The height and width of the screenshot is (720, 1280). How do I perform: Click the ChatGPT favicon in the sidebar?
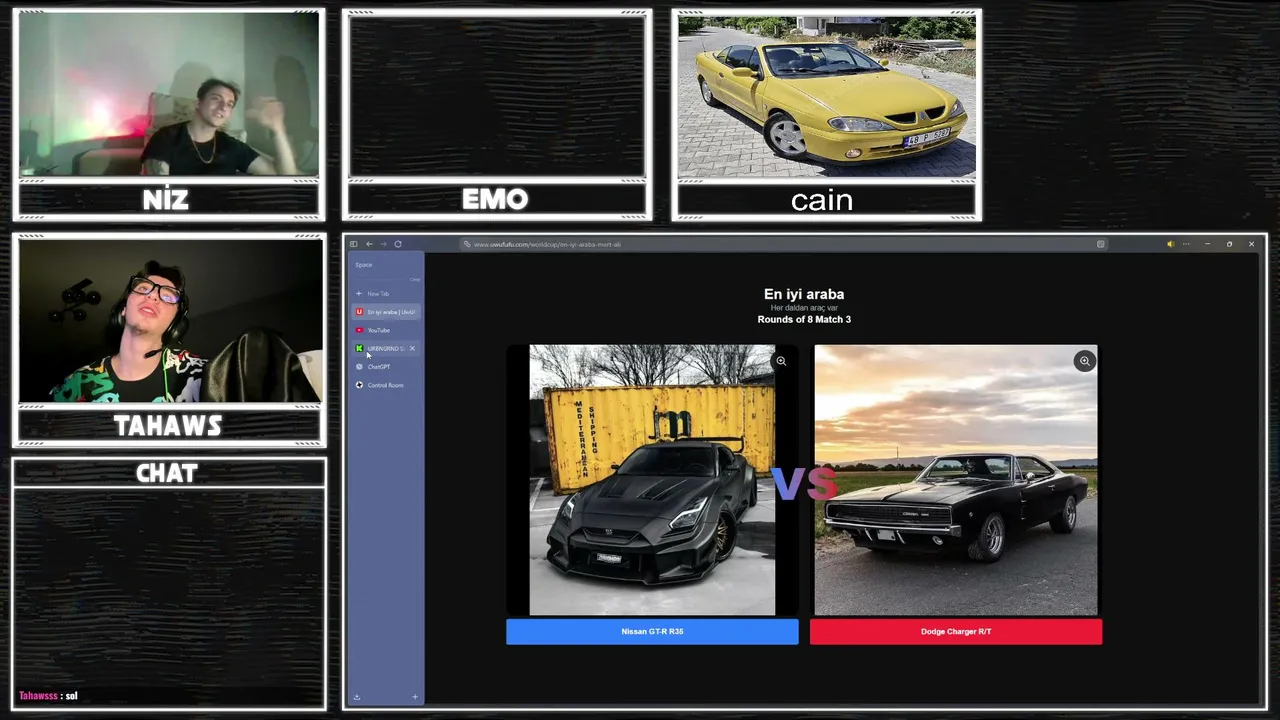click(360, 367)
